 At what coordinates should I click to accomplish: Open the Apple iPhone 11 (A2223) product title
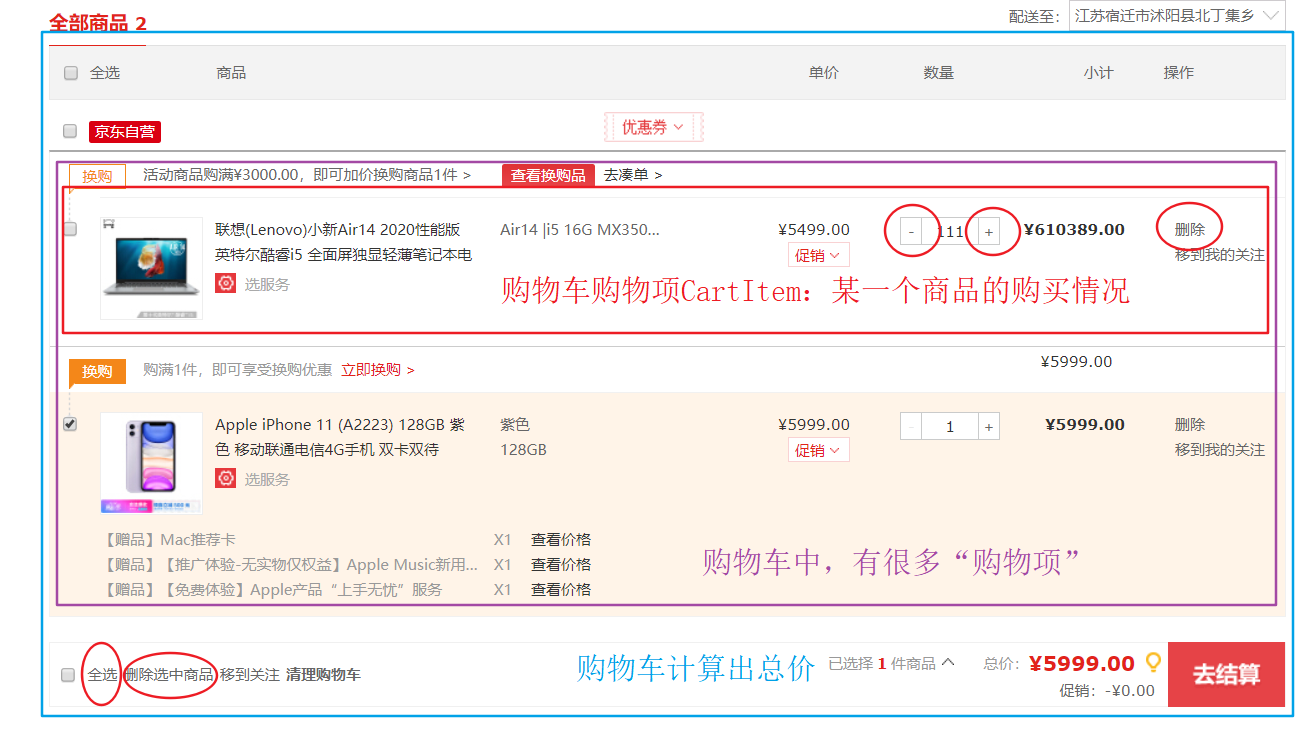tap(340, 437)
